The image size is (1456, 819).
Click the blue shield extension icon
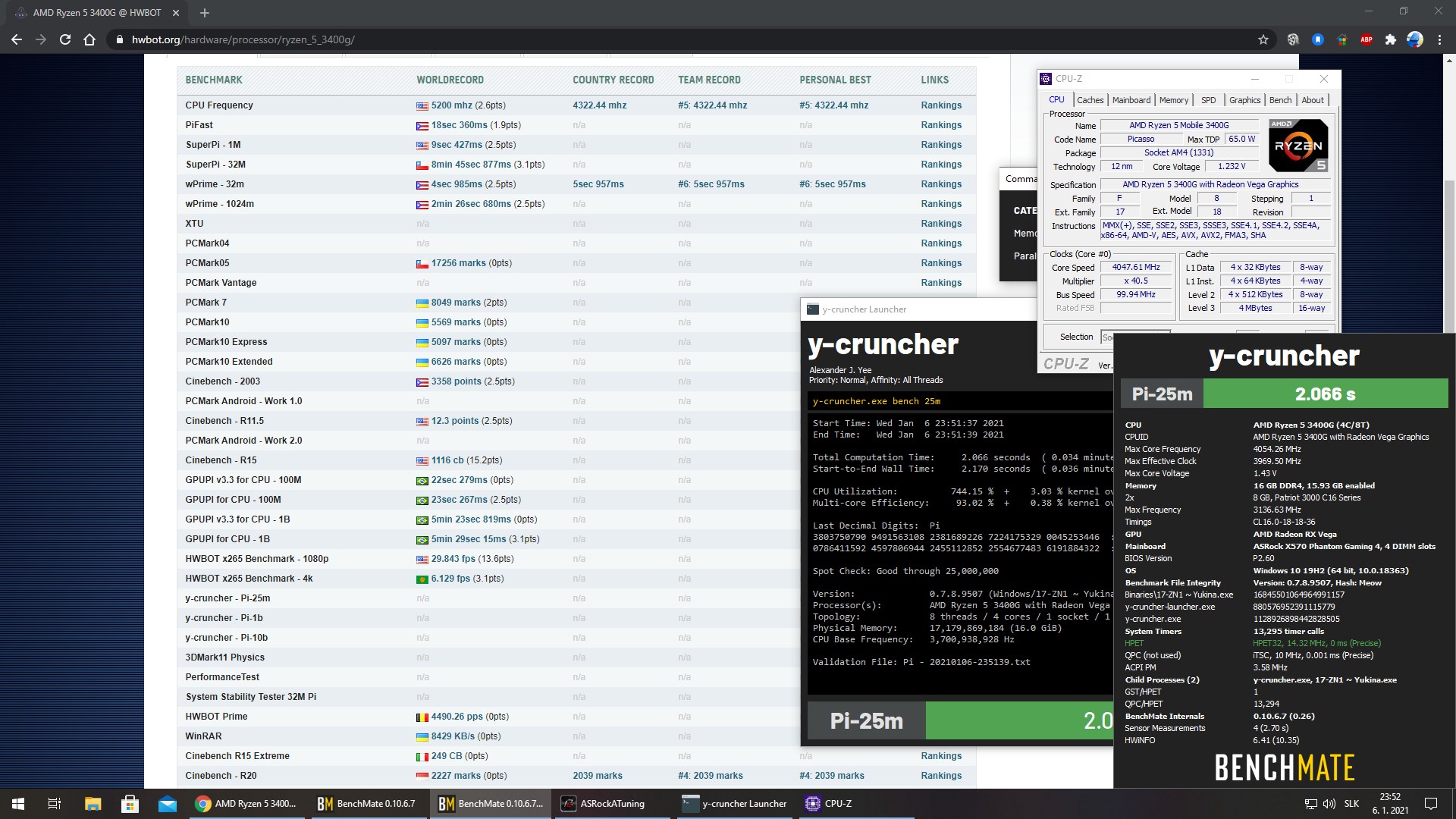[x=1318, y=39]
